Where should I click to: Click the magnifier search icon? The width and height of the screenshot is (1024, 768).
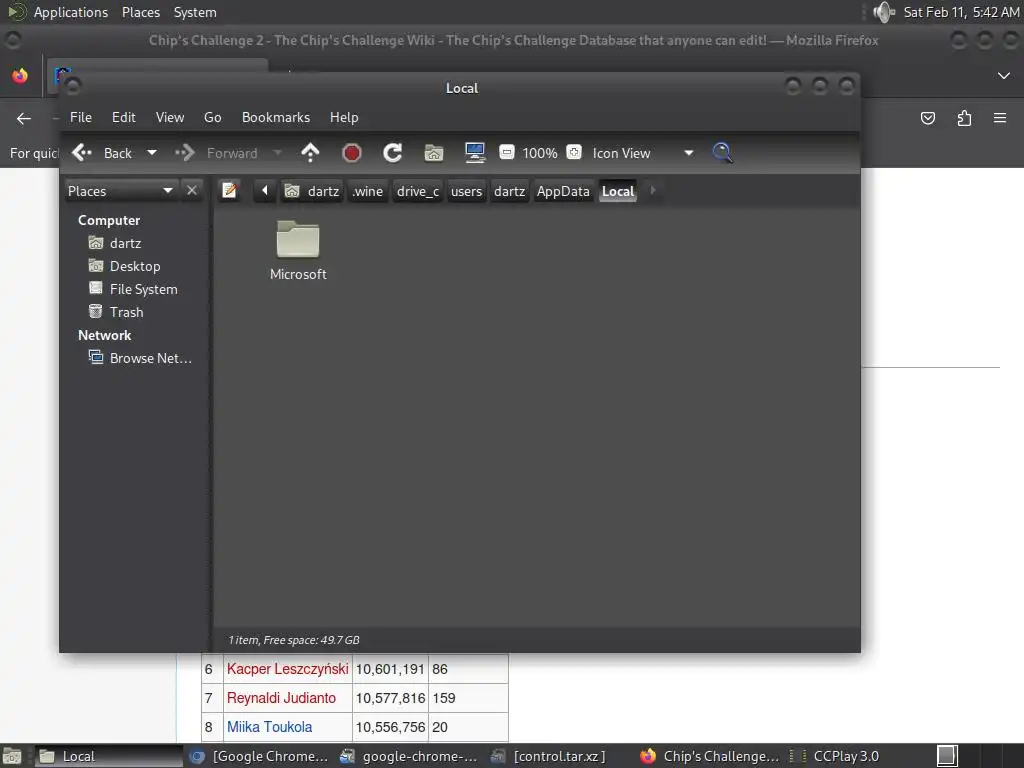[x=722, y=153]
